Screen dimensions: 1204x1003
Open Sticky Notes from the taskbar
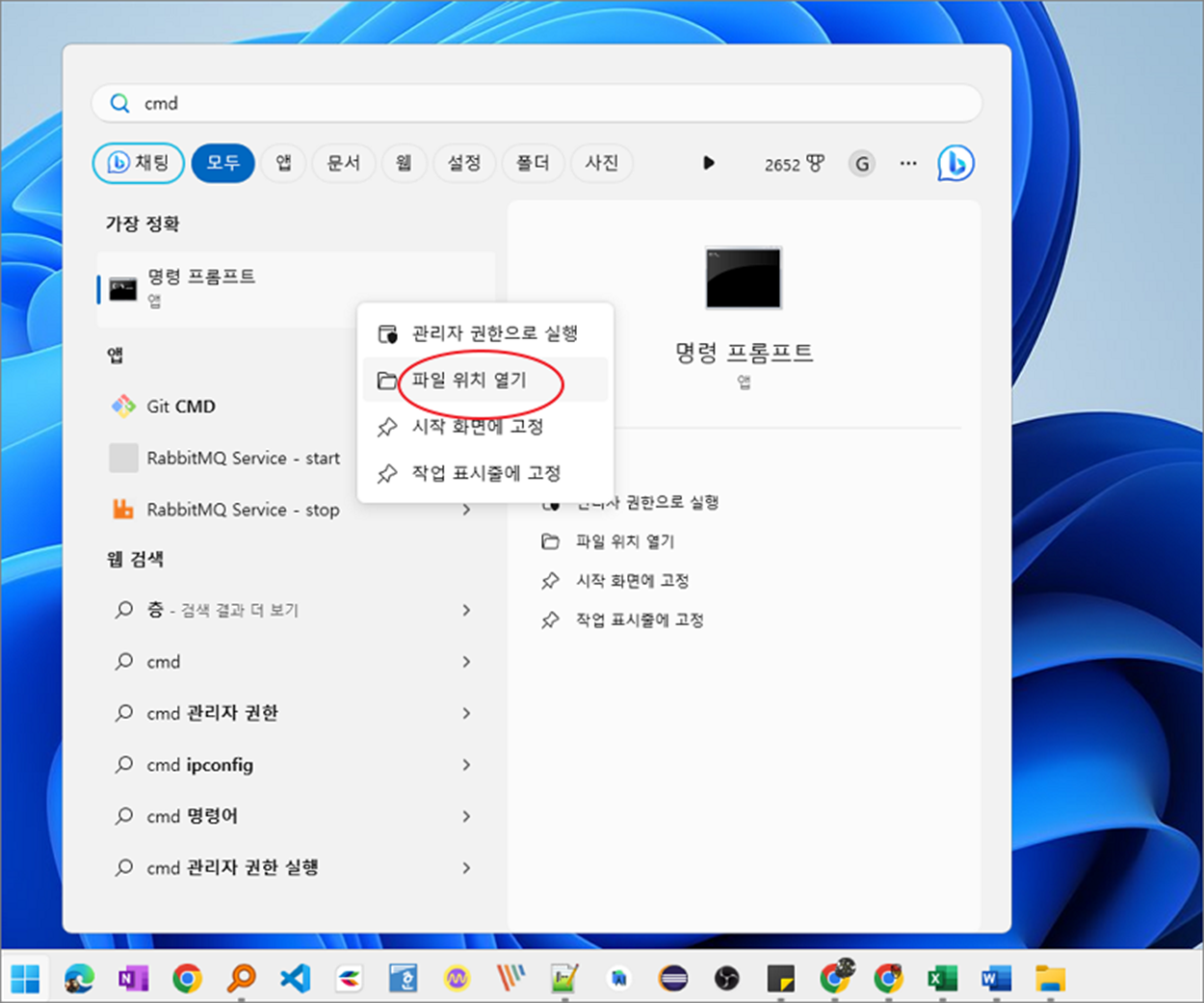(x=781, y=979)
